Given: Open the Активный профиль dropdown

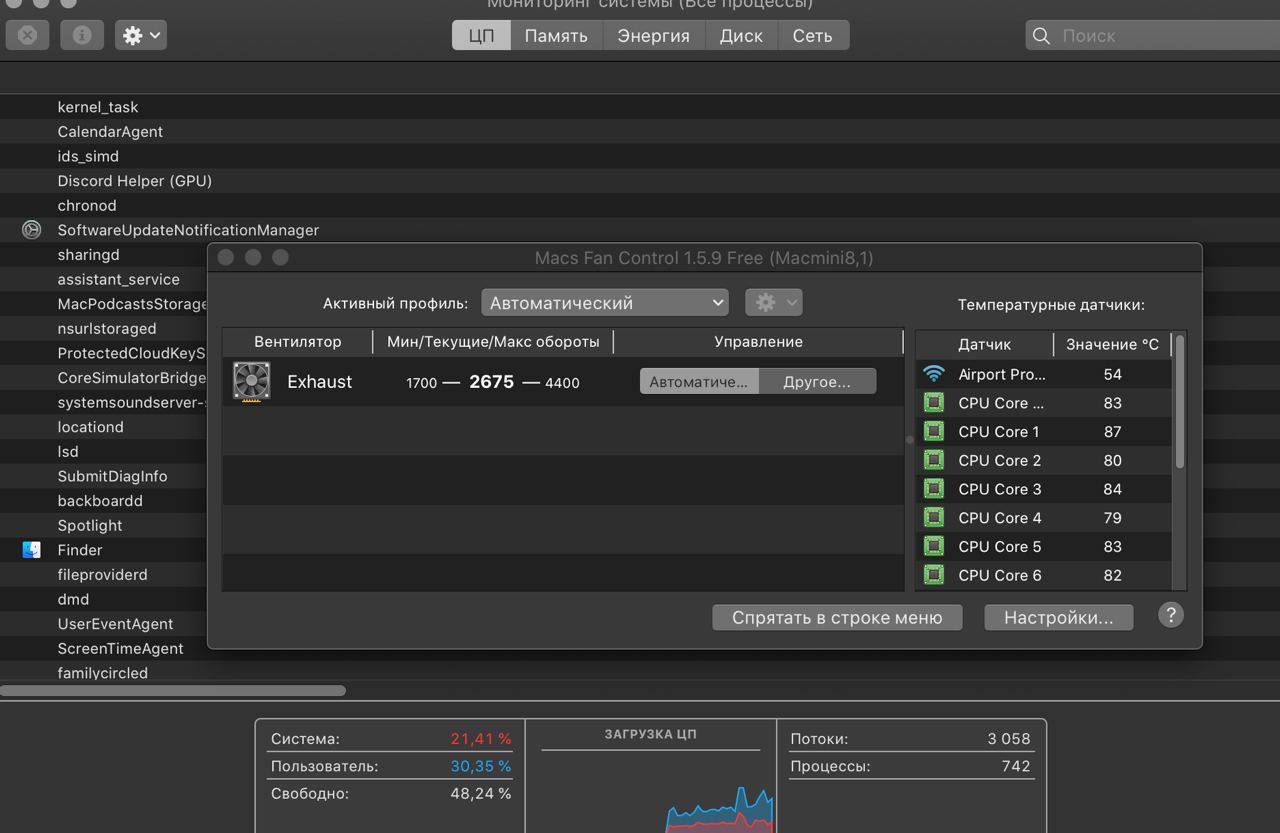Looking at the screenshot, I should tap(605, 303).
